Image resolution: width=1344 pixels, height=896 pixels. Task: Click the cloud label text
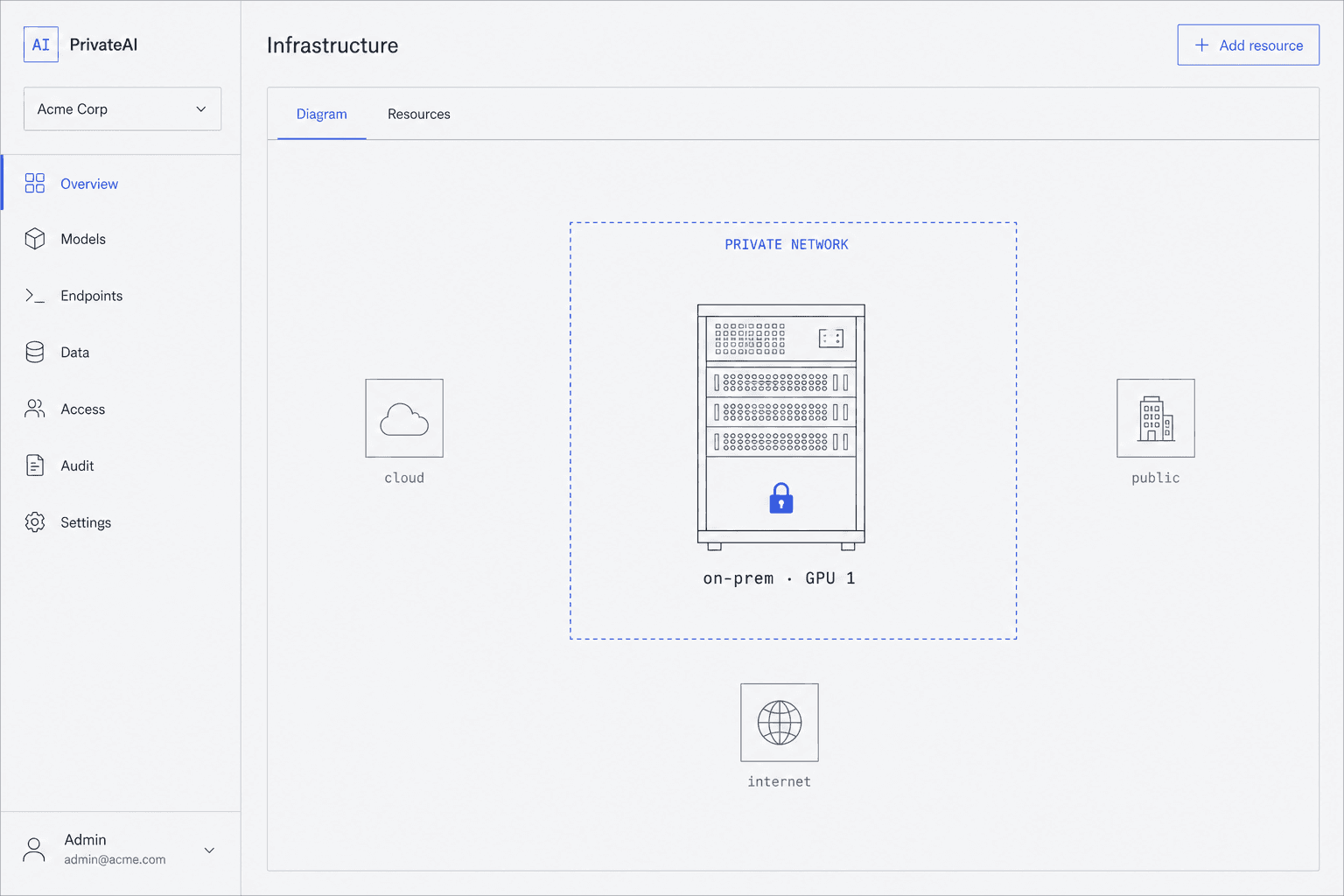pyautogui.click(x=404, y=478)
